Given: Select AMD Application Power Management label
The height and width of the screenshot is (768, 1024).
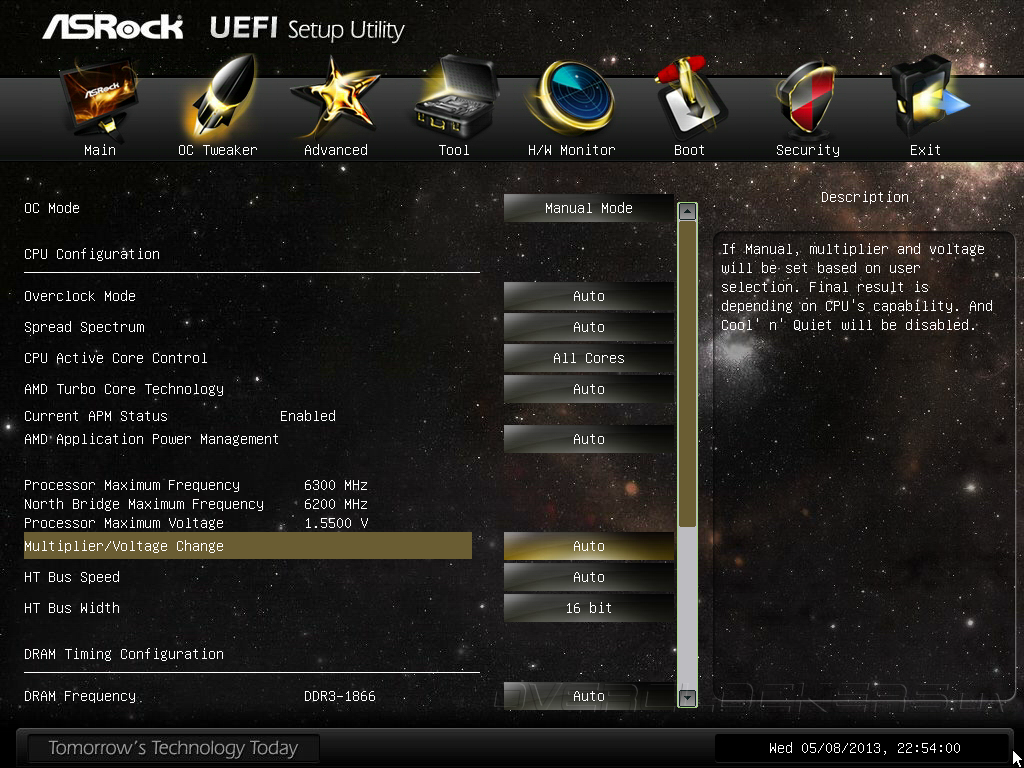Looking at the screenshot, I should tap(152, 440).
